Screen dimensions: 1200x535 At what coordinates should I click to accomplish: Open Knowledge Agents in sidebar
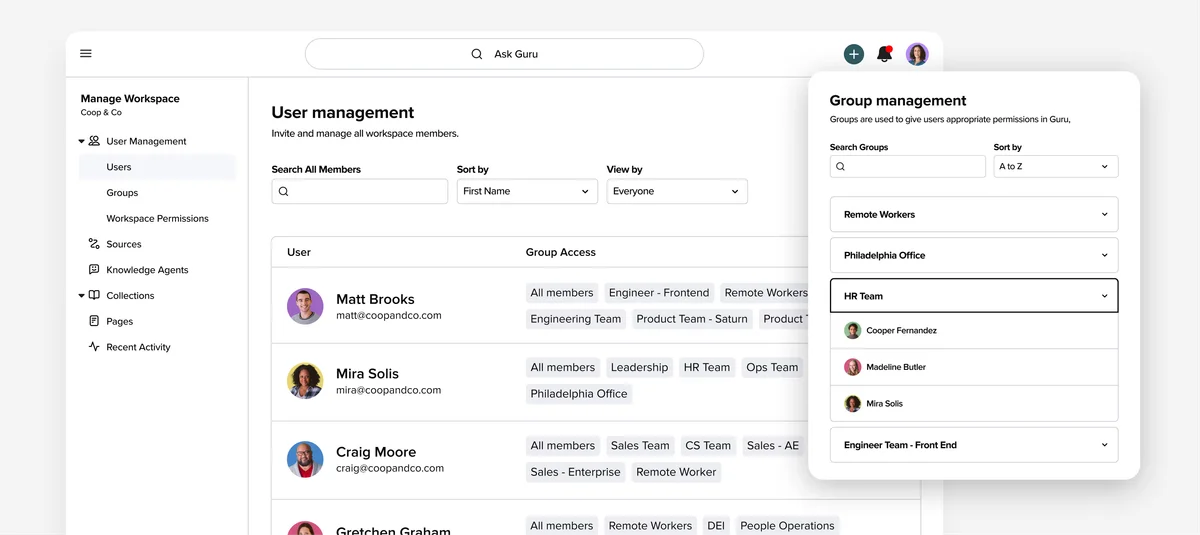(x=147, y=270)
